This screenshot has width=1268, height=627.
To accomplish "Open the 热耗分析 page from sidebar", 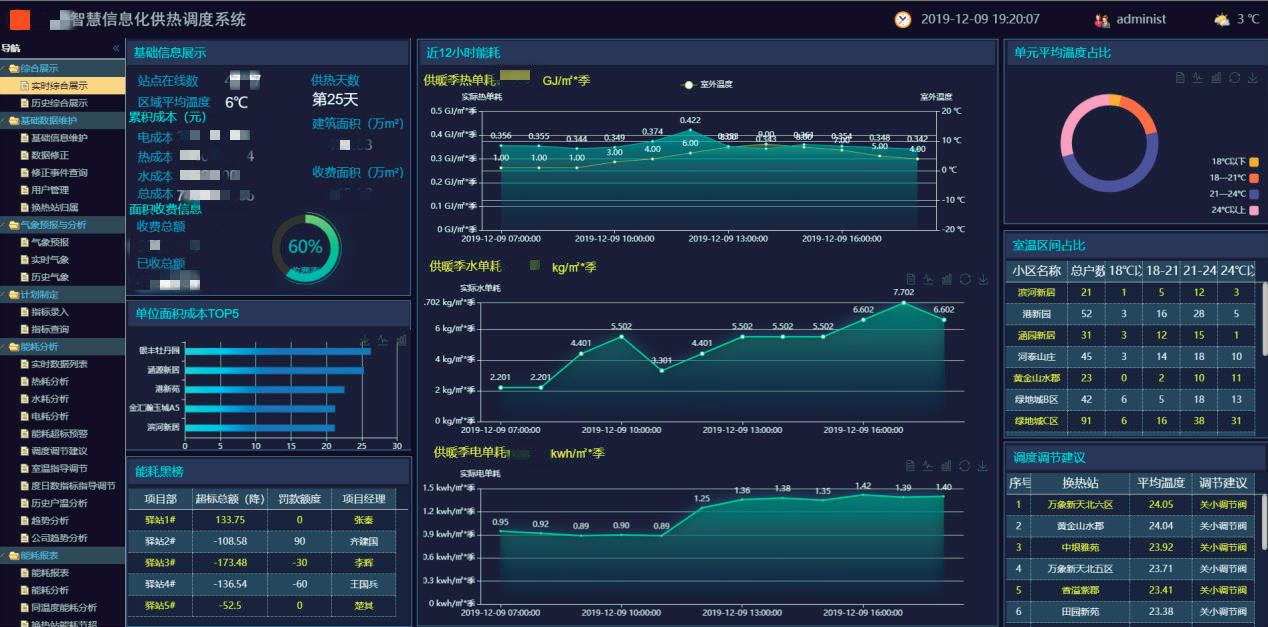I will [50, 381].
